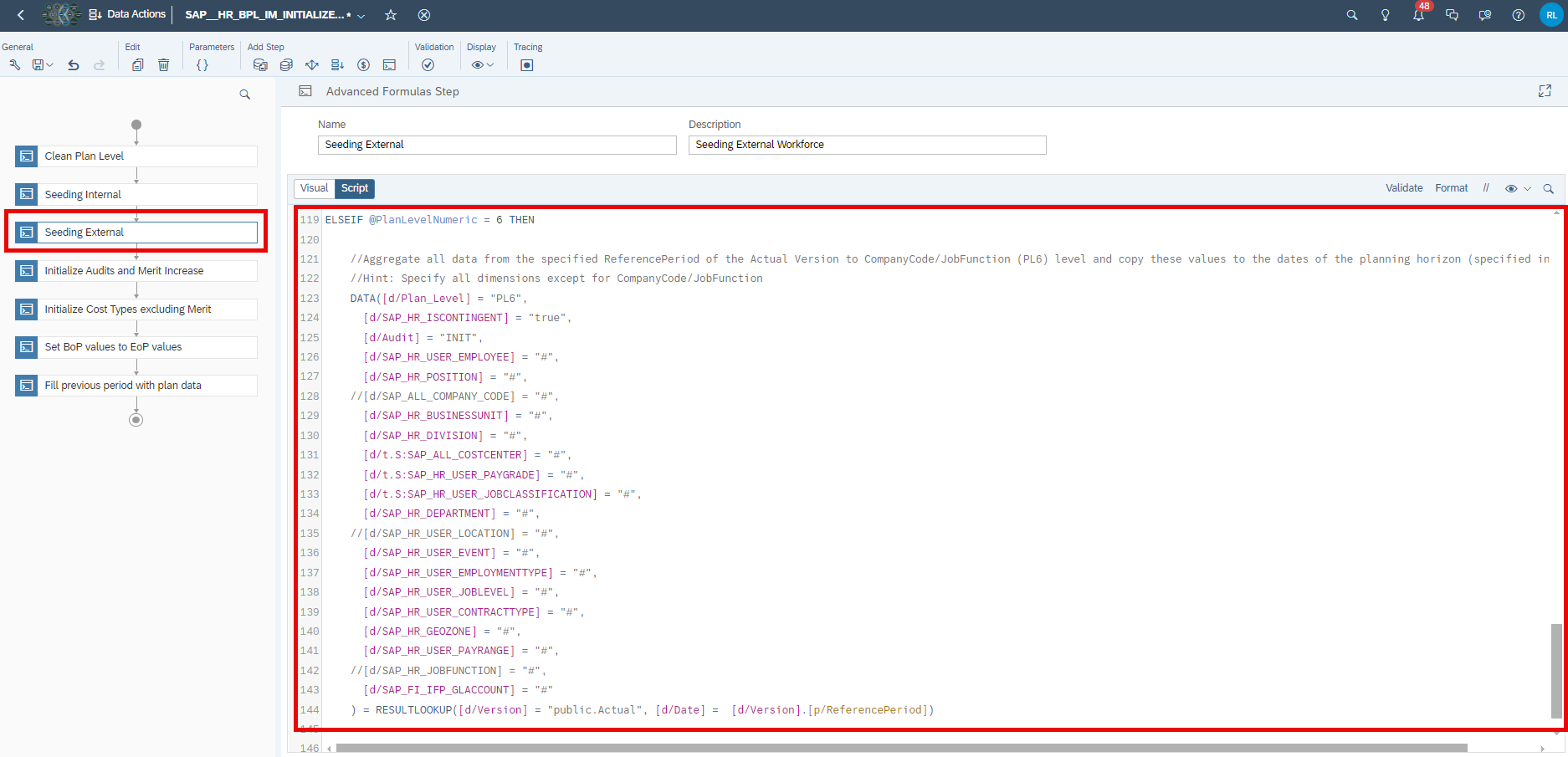
Task: Select the Seeding Internal step
Action: click(136, 195)
